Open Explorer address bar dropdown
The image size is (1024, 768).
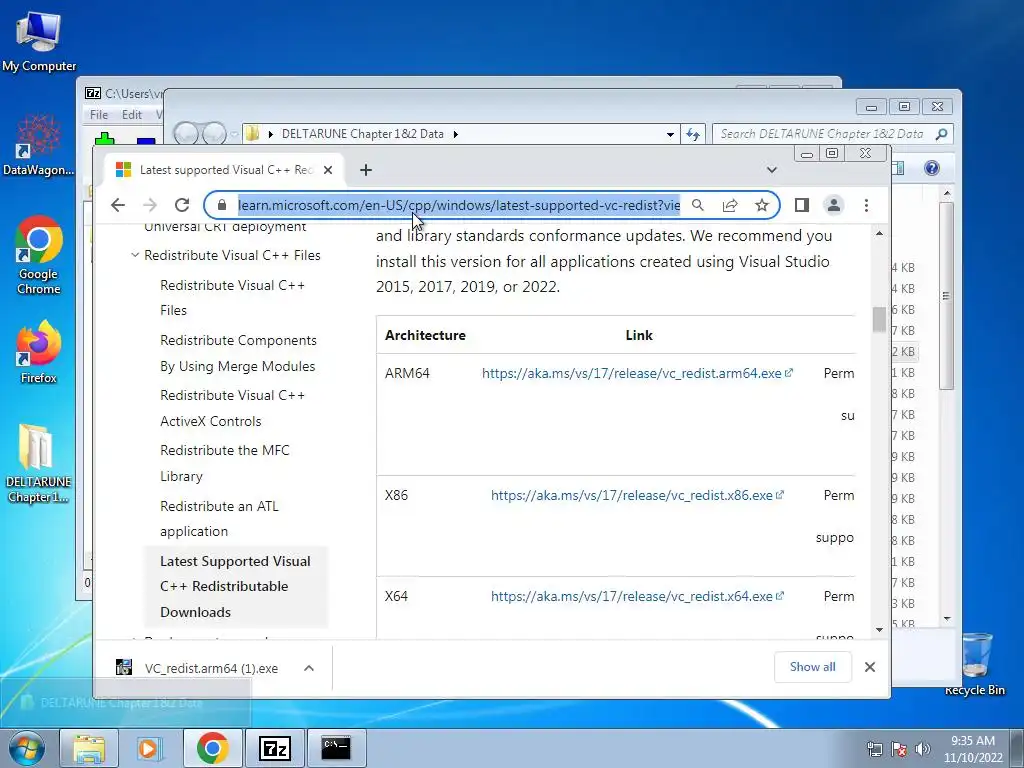click(670, 135)
